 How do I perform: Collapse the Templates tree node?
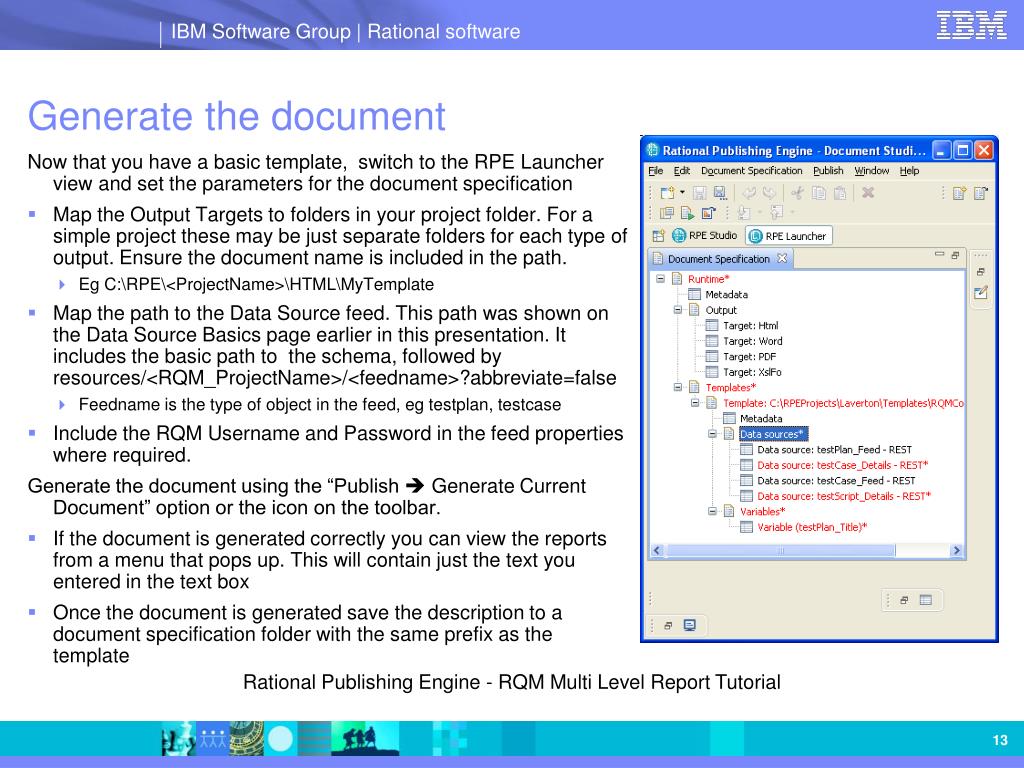tap(678, 387)
